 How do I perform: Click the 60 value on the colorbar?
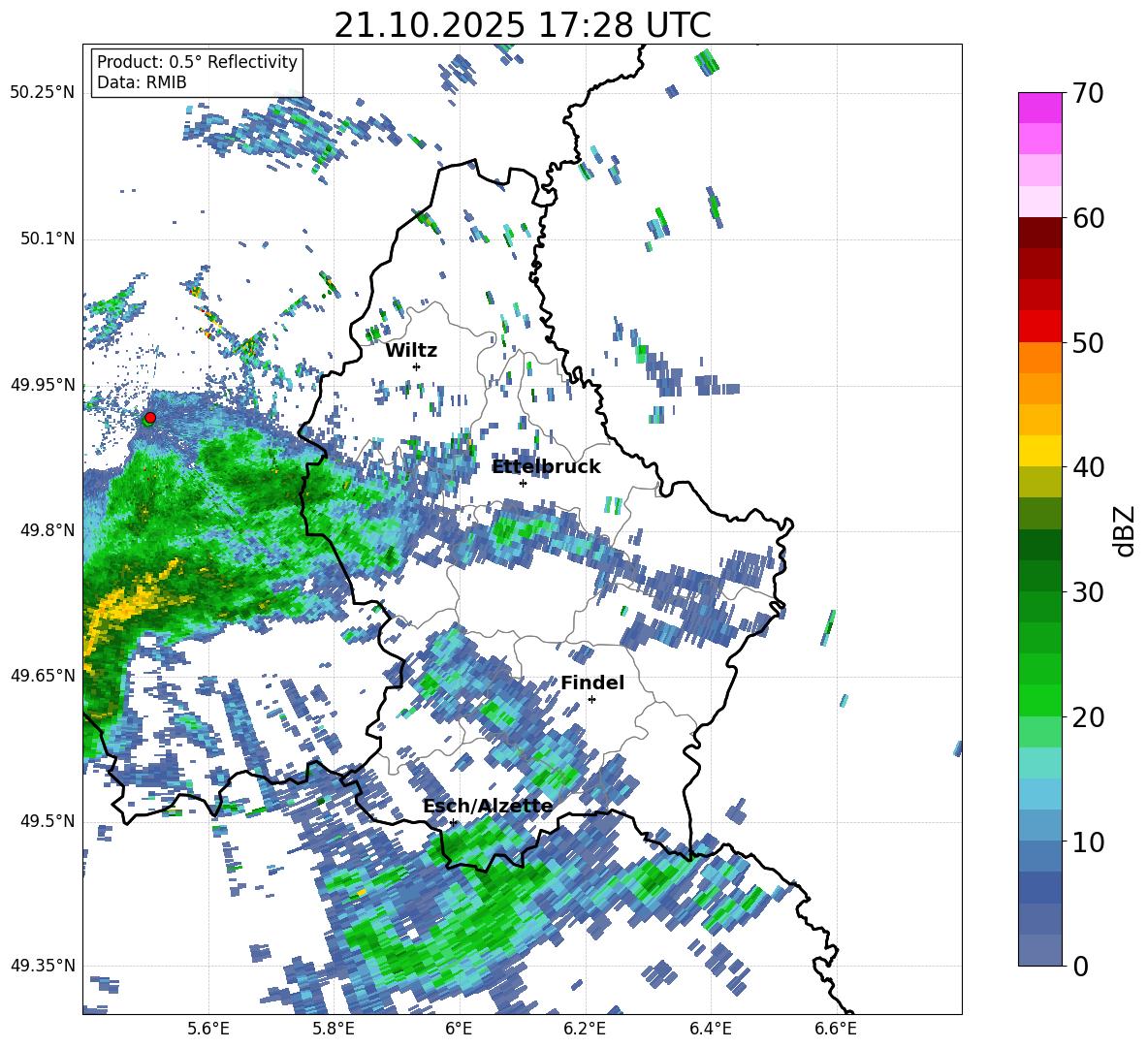click(1088, 218)
